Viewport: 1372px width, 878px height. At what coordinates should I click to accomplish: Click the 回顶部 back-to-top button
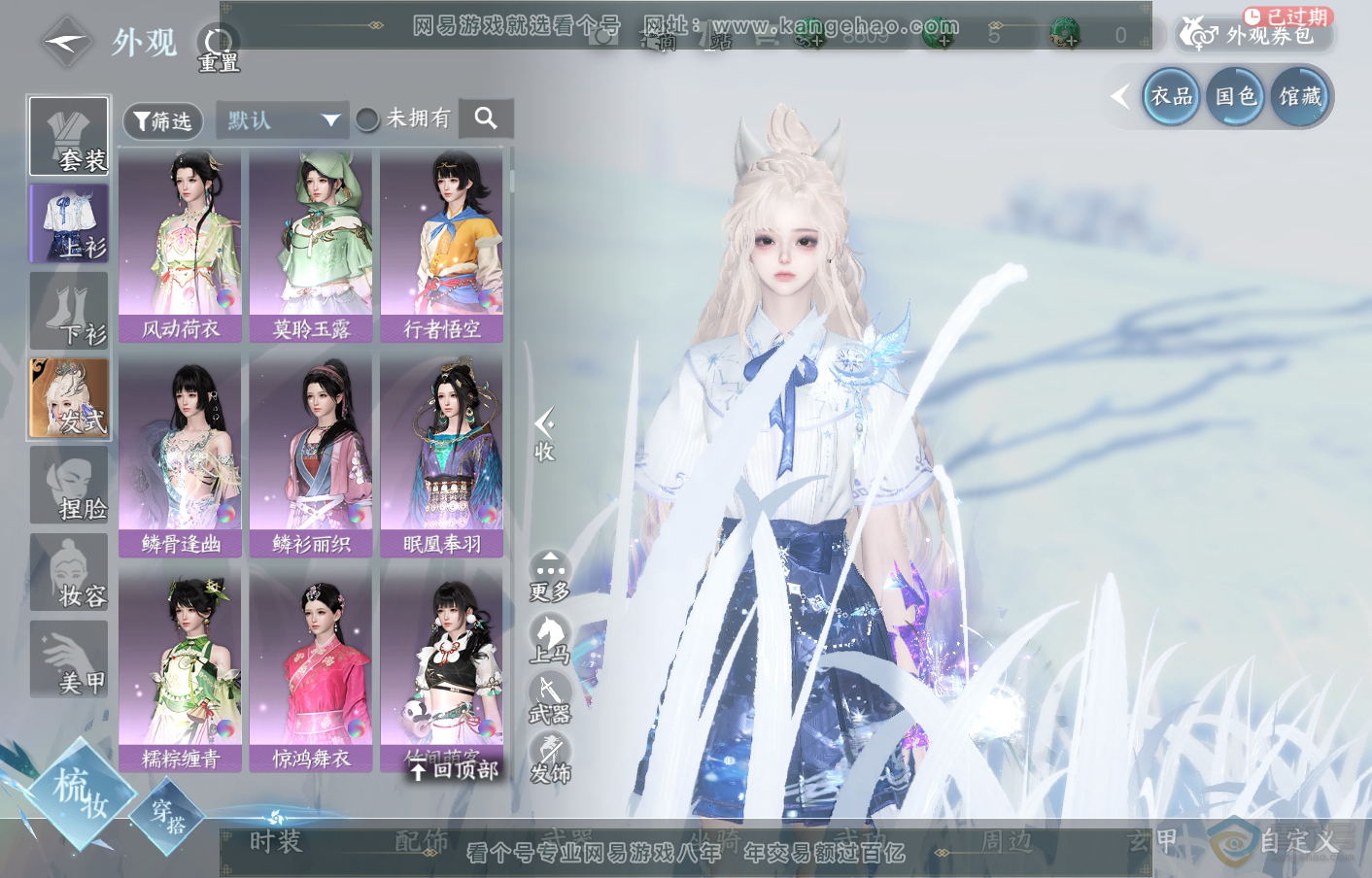454,770
